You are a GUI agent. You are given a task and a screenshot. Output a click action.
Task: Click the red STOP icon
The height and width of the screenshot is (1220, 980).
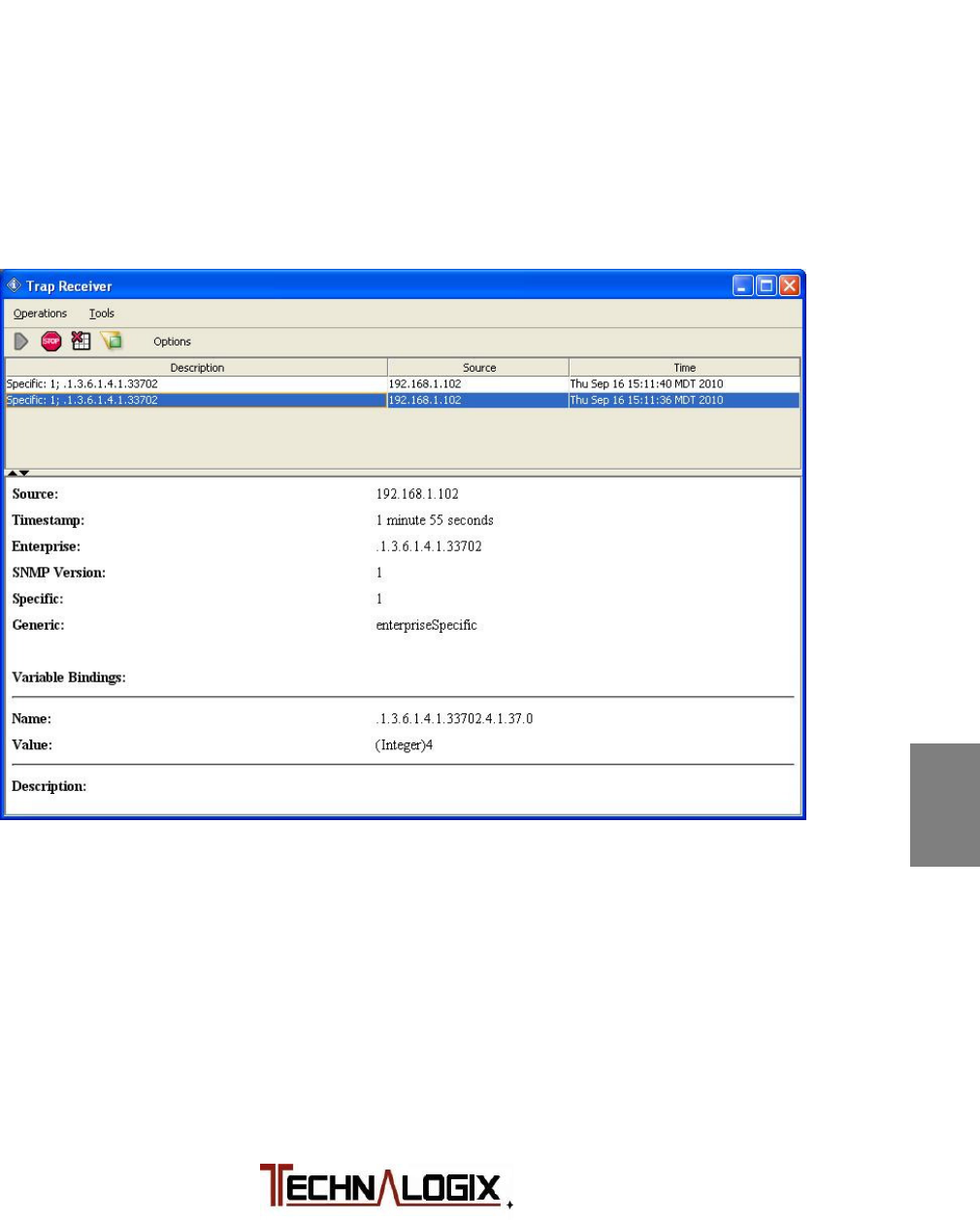[x=51, y=342]
